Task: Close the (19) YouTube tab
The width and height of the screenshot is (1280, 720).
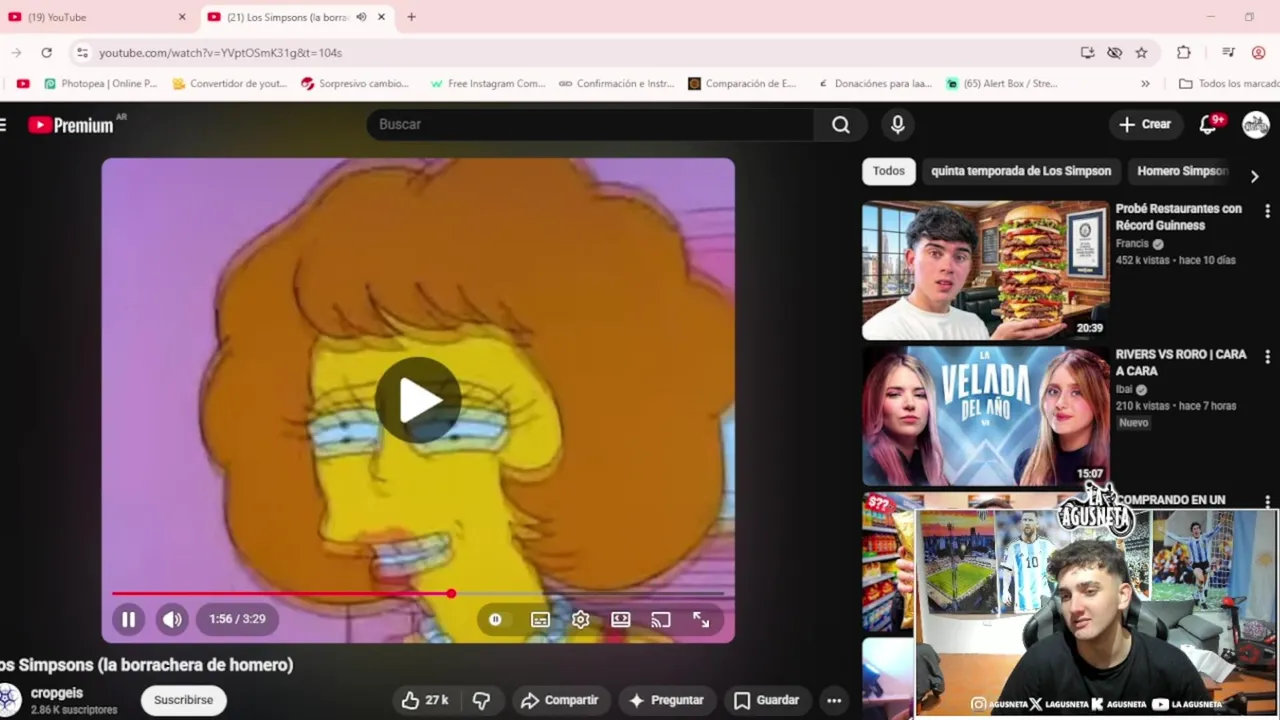Action: [182, 17]
